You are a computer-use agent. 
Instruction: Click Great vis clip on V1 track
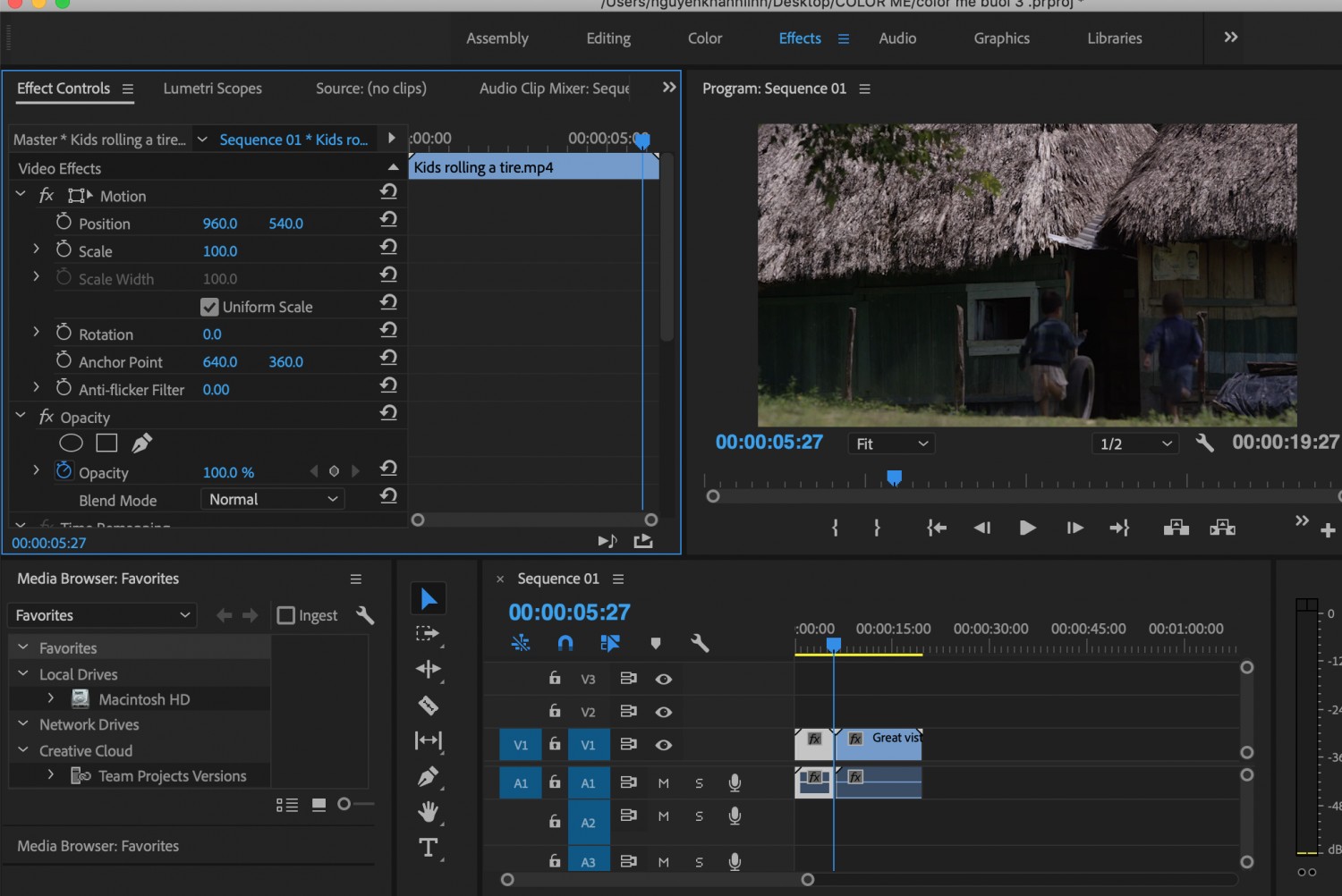point(879,744)
